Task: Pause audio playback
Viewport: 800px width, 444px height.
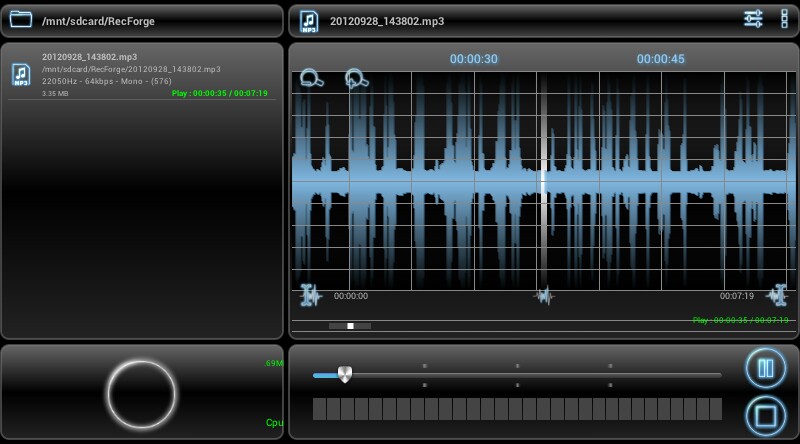Action: click(765, 368)
